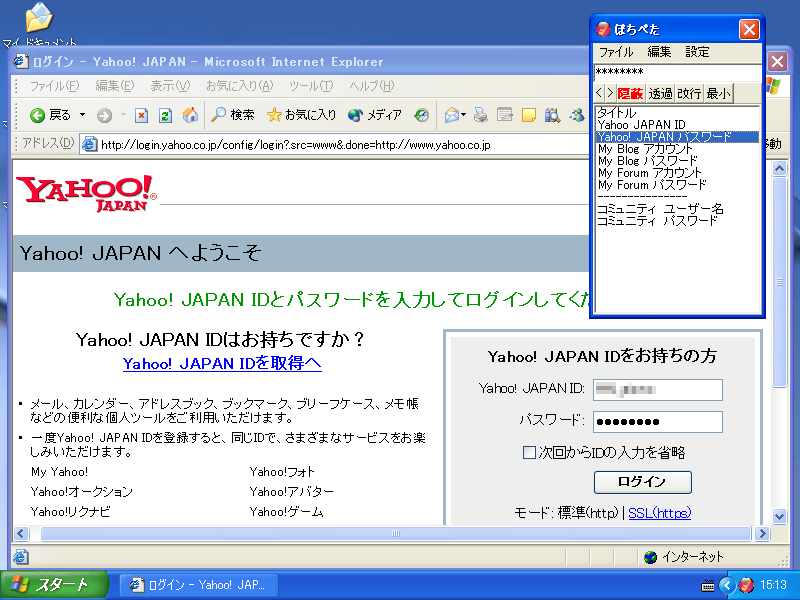The width and height of the screenshot is (800, 600).
Task: Check 次回からIDの入力を省略 checkbox
Action: click(529, 453)
